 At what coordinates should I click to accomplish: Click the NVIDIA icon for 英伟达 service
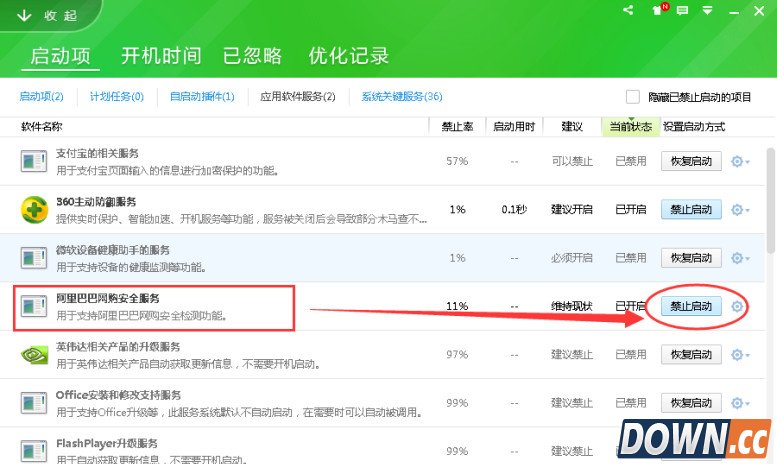point(34,355)
